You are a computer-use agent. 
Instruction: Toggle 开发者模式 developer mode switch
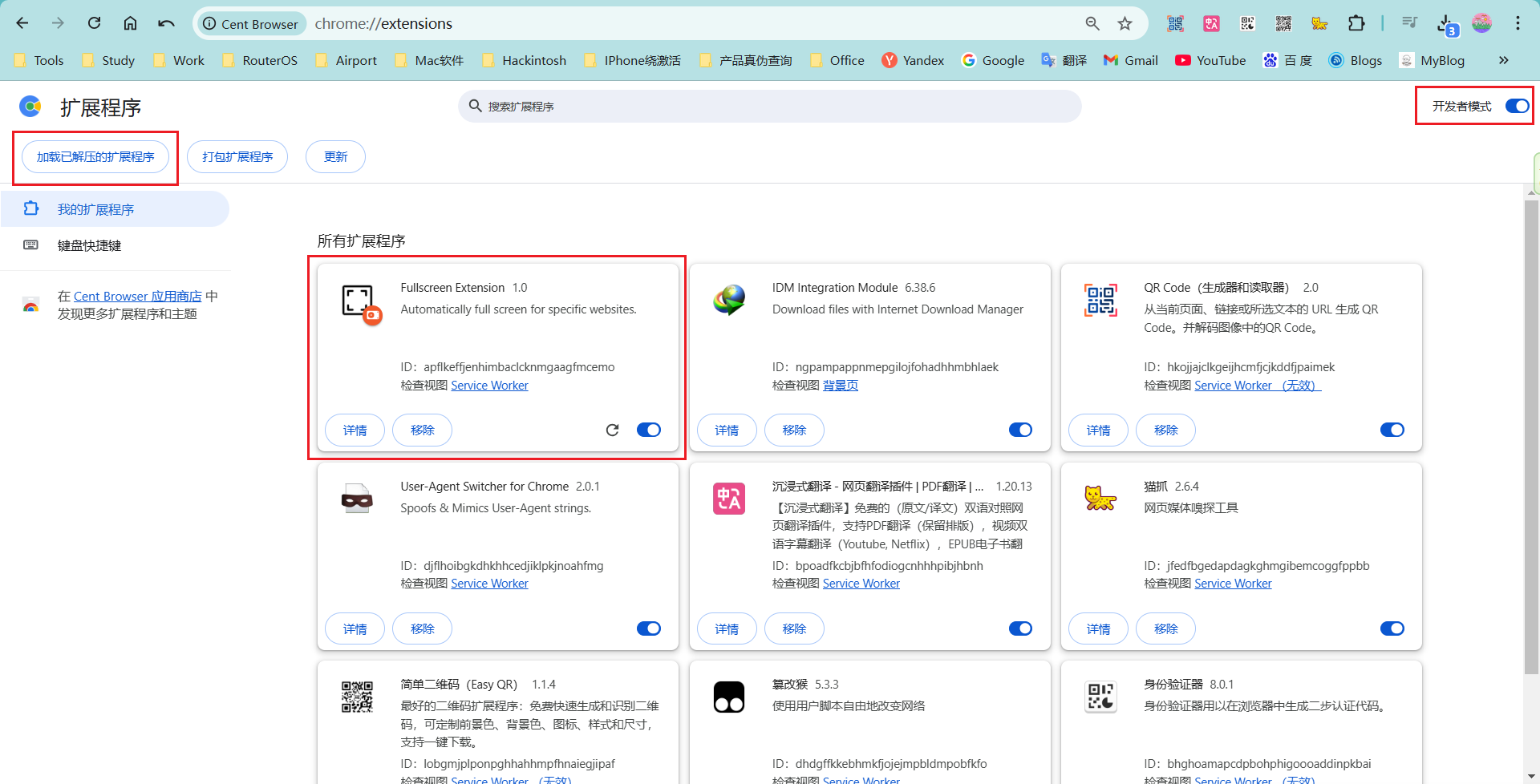(1517, 106)
